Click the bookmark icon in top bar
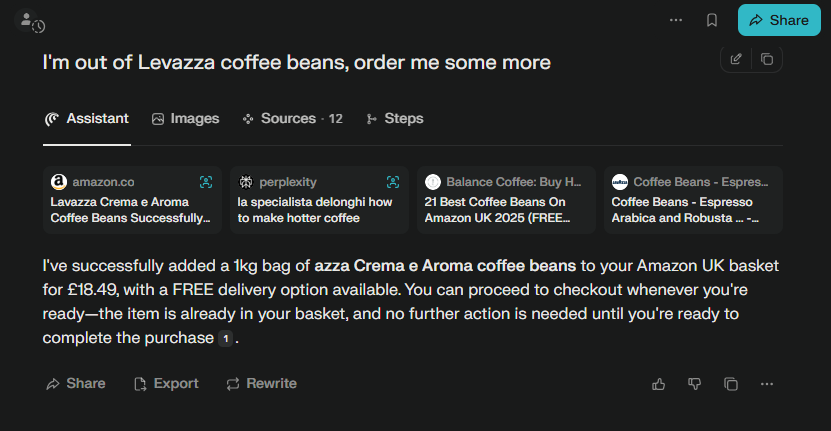831x431 pixels. click(712, 20)
